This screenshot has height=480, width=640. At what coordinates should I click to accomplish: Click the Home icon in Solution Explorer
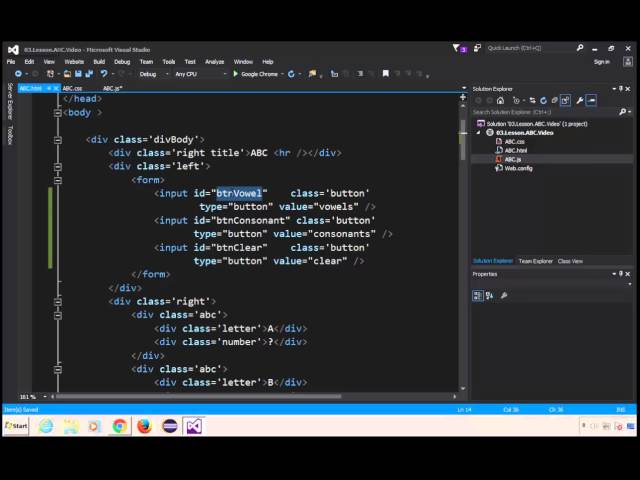500,100
